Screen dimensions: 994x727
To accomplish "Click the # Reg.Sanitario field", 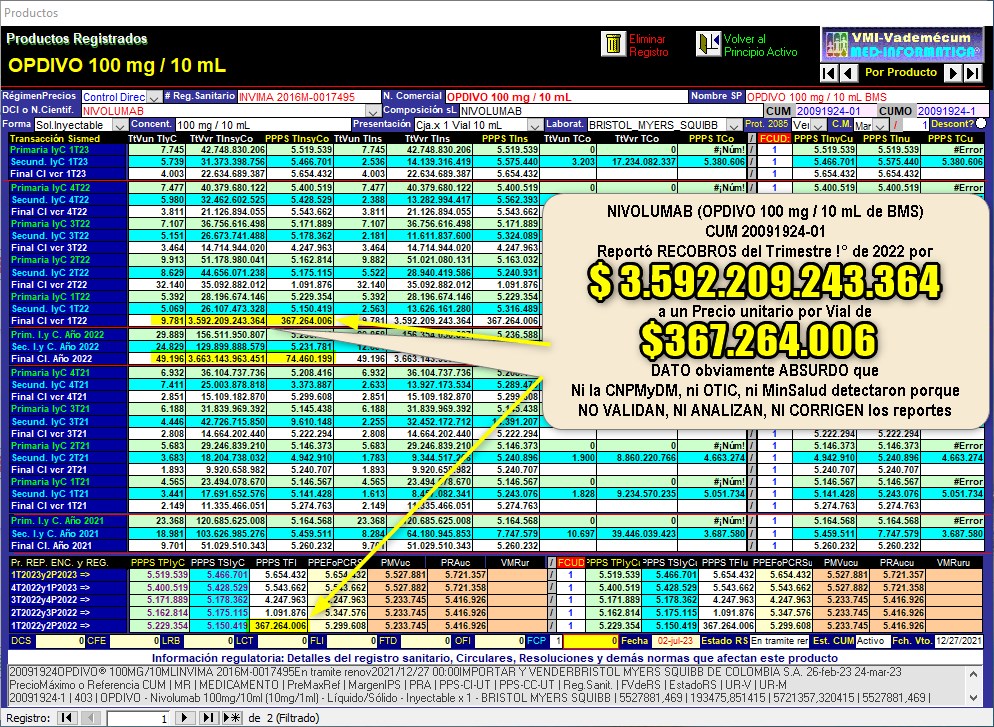I will click(x=309, y=97).
